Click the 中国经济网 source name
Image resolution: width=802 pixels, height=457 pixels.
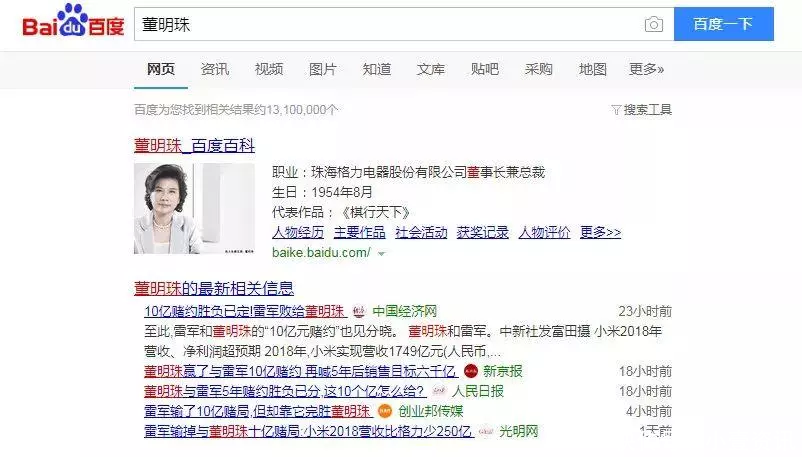pos(405,311)
